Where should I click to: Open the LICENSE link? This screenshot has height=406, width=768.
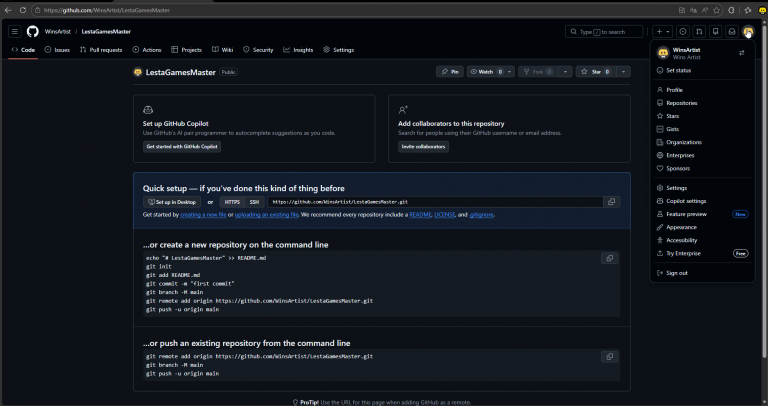[x=445, y=215]
